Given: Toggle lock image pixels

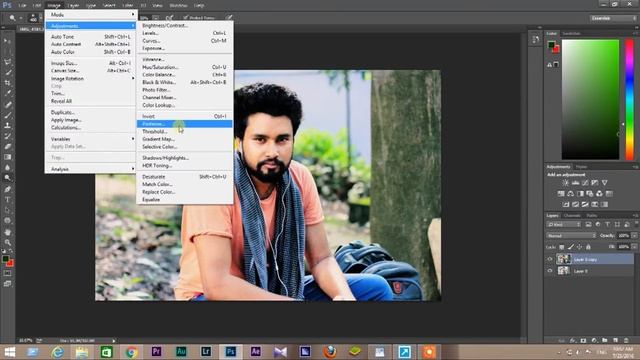Looking at the screenshot, I should (571, 247).
